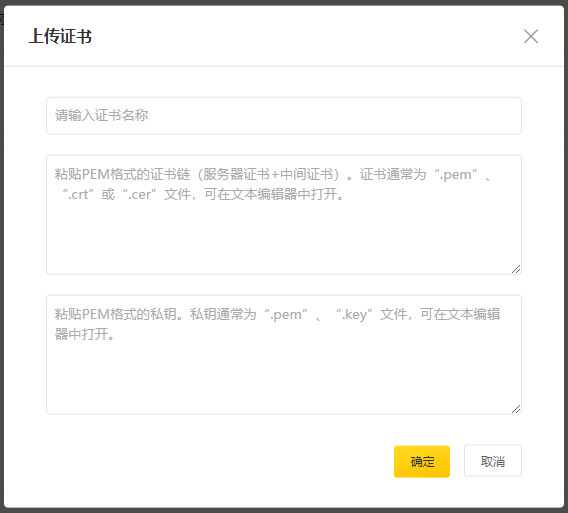Focus the PEM certificate chain text area
568x513 pixels.
[284, 214]
